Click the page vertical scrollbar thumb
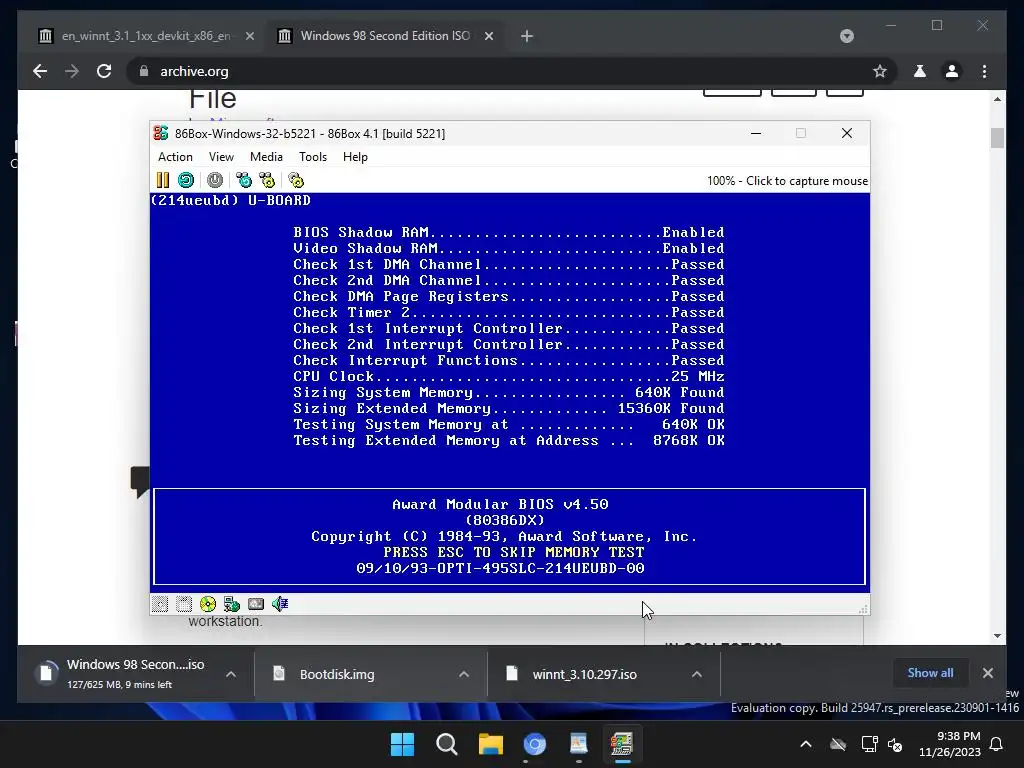This screenshot has height=768, width=1024. (x=997, y=138)
